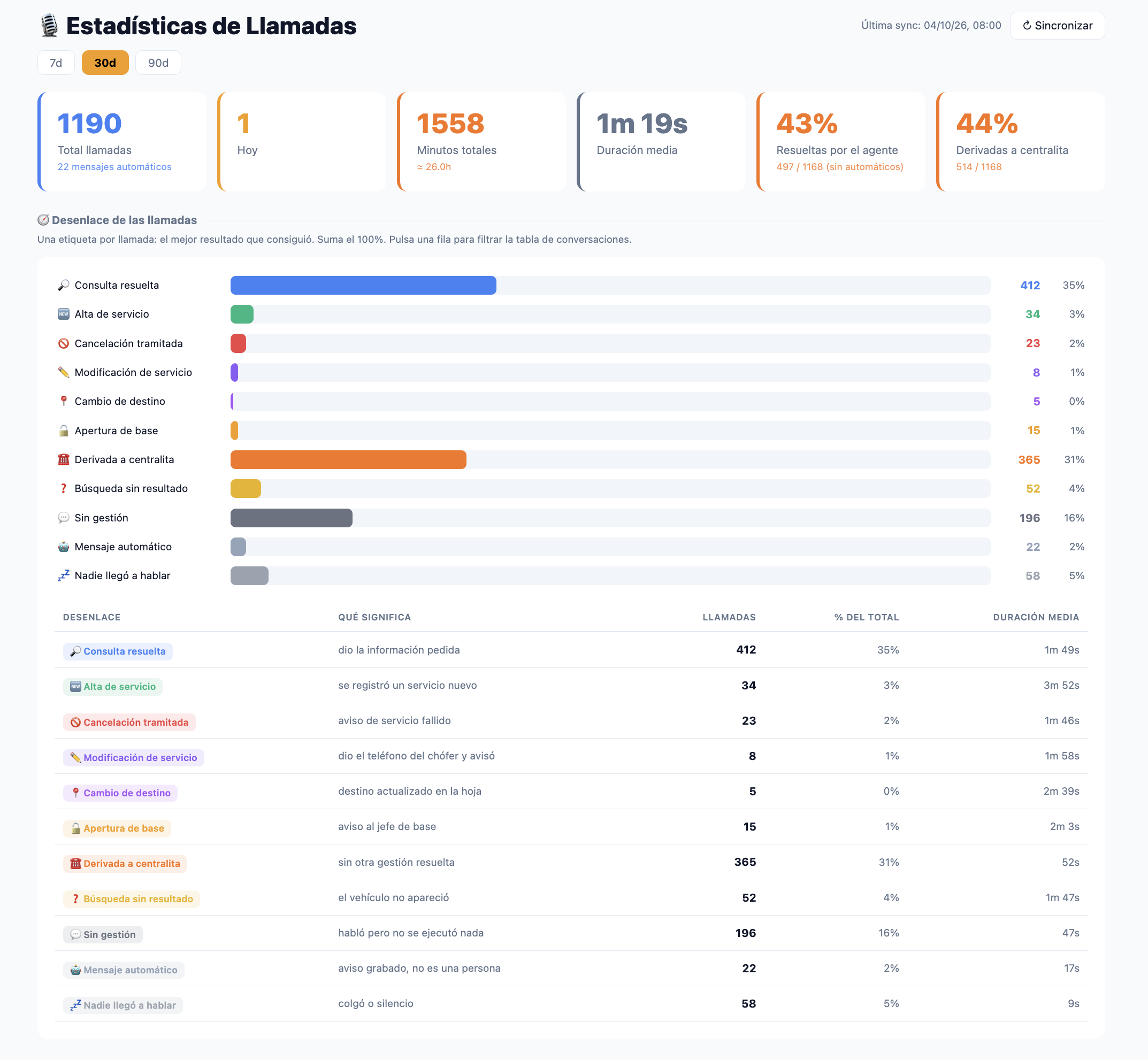Click the Cancelación tramitada table tag
1148x1060 pixels.
coord(129,722)
